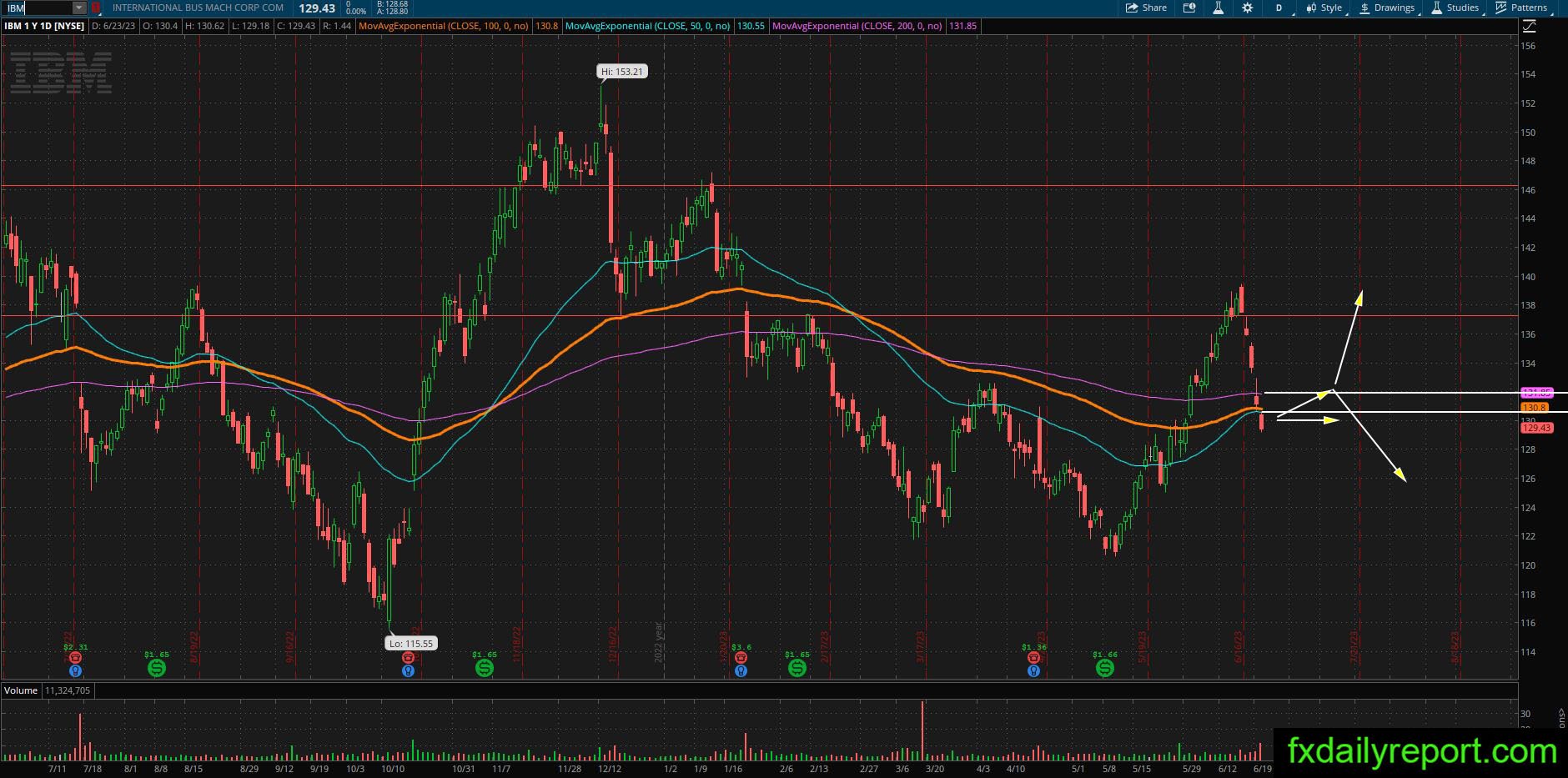
Task: Click the red link icon beside the symbol box
Action: point(95,8)
